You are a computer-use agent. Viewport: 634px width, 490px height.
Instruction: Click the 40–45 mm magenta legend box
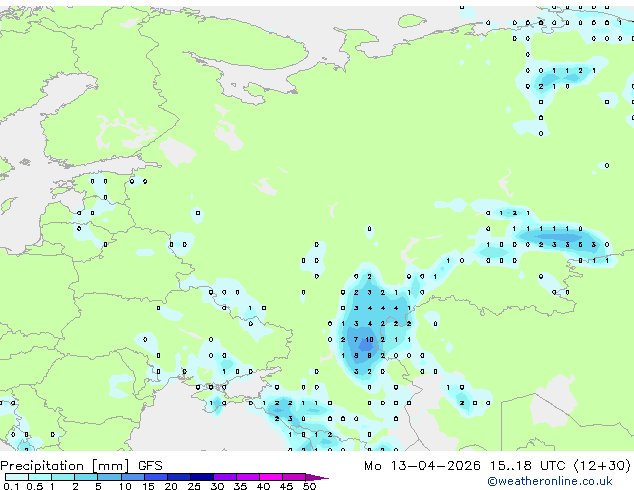271,477
